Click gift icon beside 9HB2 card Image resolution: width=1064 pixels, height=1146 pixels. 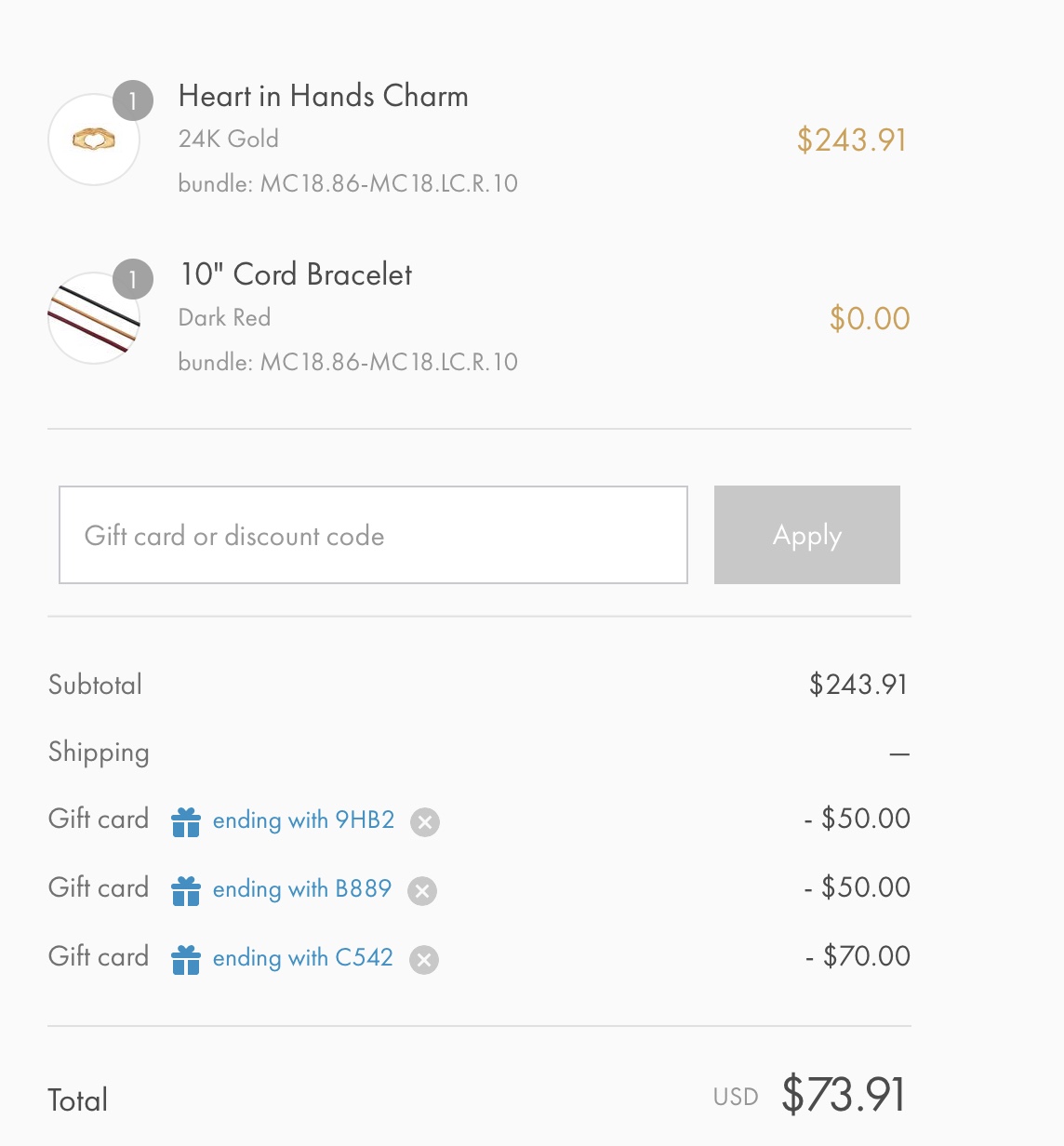(x=186, y=821)
